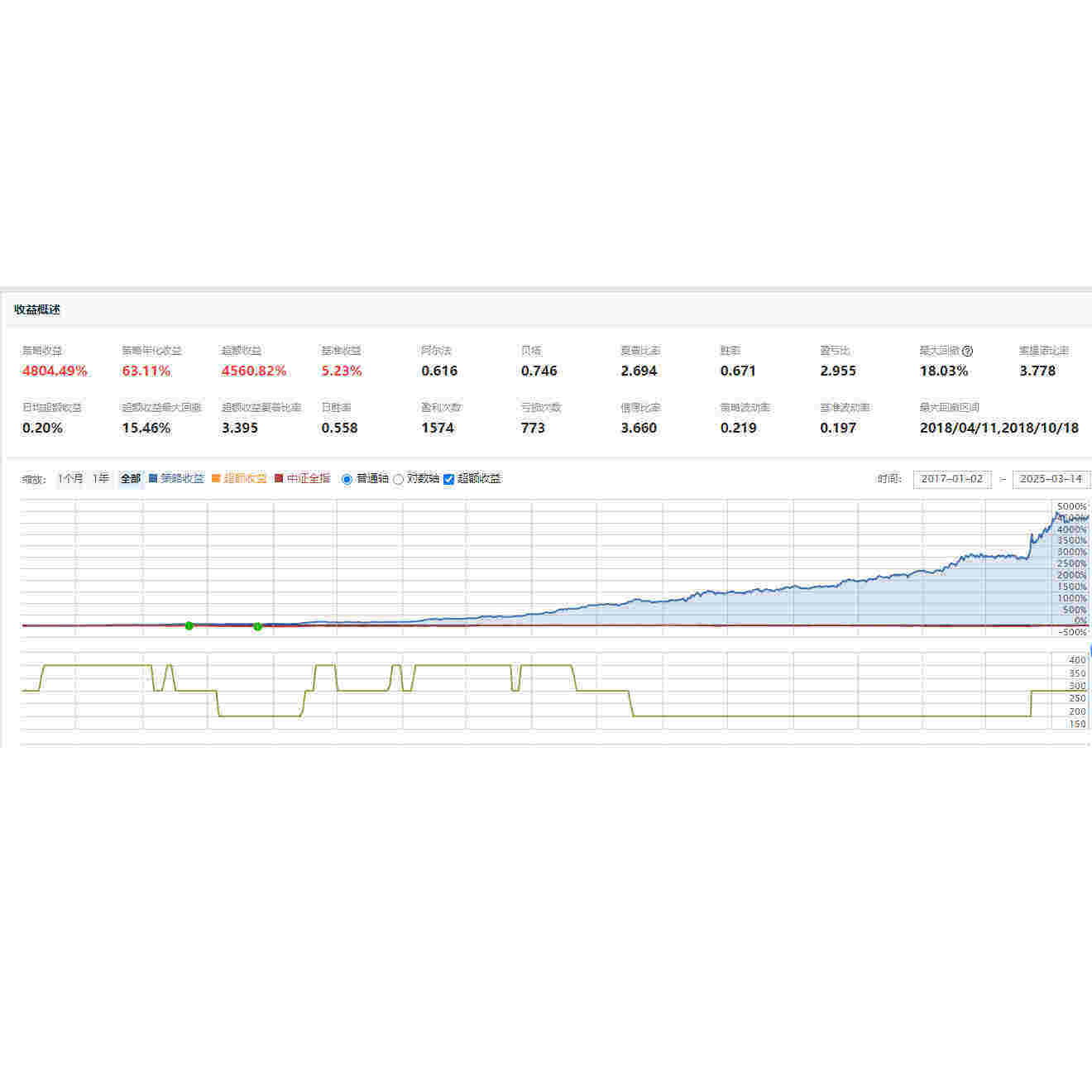The image size is (1092, 1092).
Task: Click the benchmark volatility value 0.197
Action: click(x=838, y=429)
